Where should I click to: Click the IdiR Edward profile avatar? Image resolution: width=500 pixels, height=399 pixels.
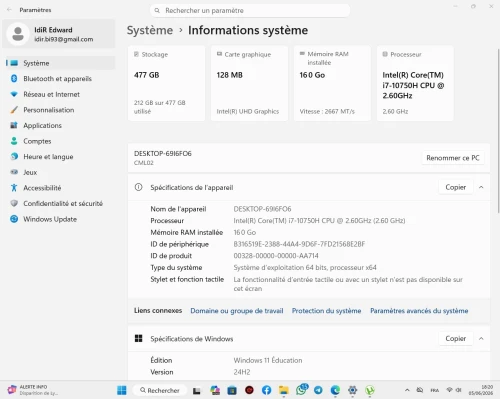(18, 34)
